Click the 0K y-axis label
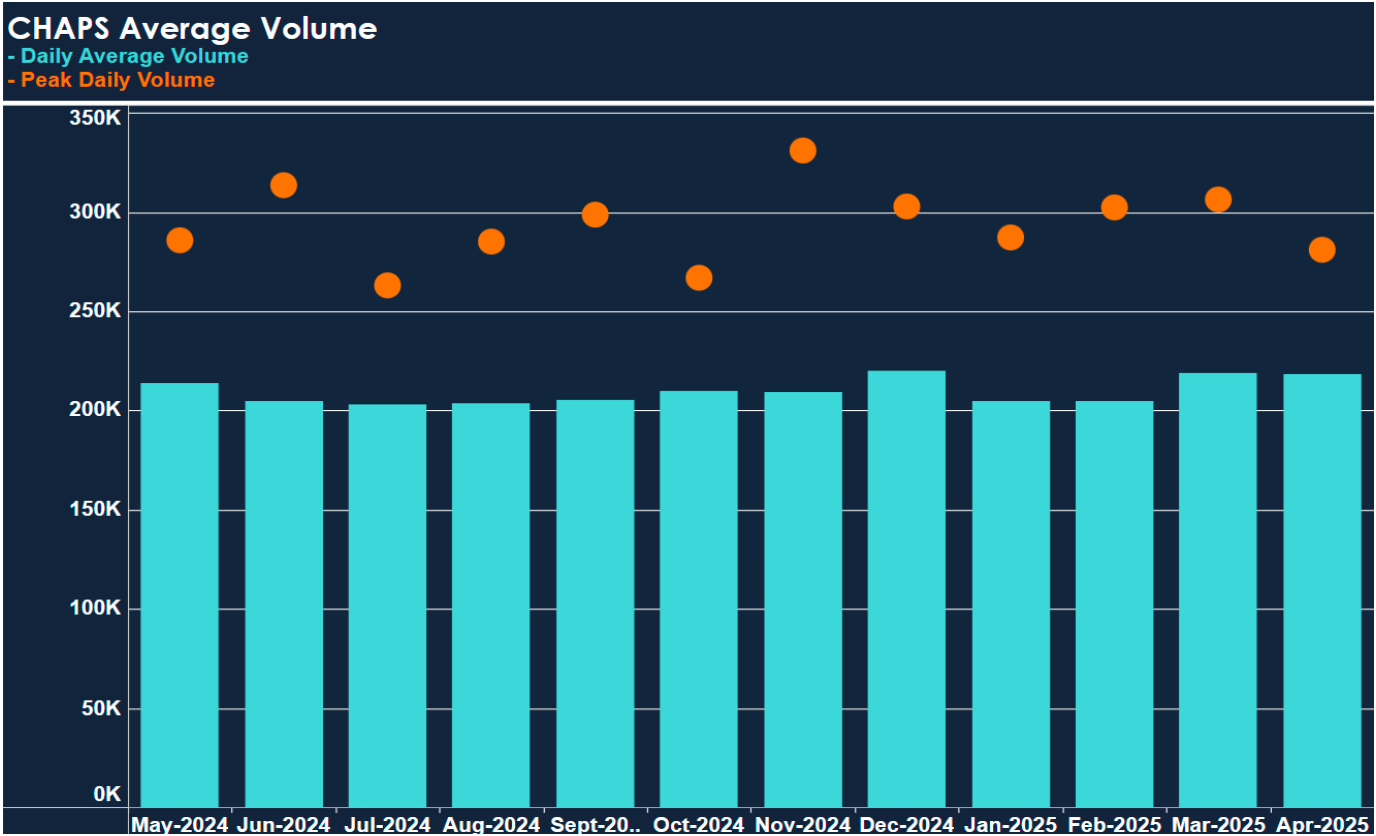 107,794
